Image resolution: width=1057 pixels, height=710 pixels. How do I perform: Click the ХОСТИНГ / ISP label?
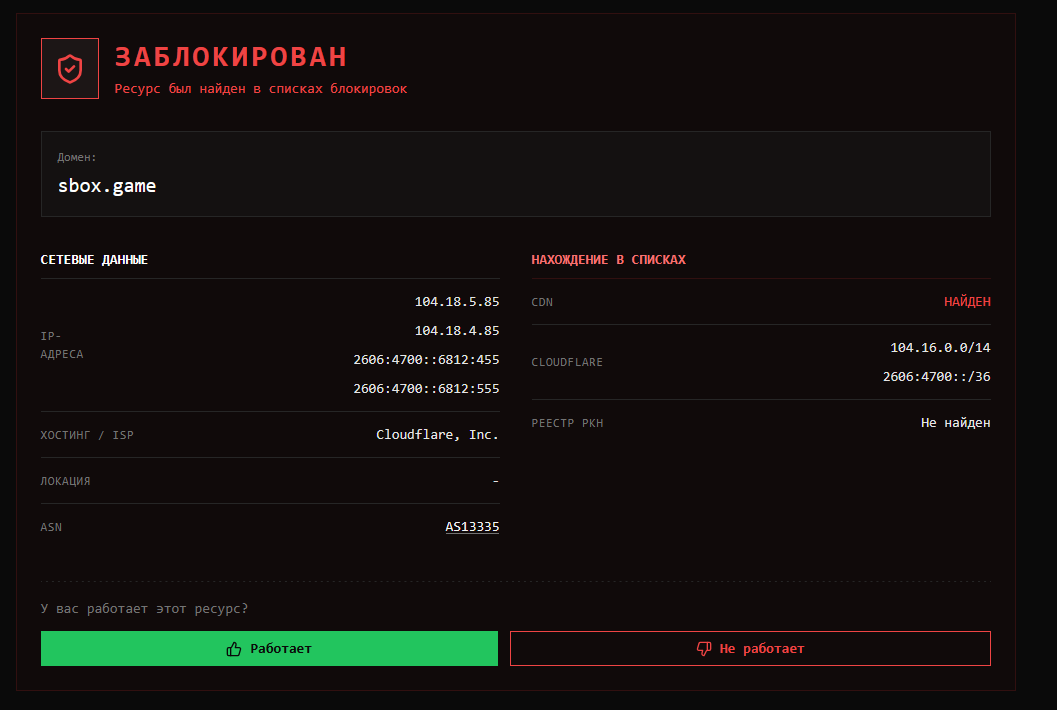click(x=87, y=435)
